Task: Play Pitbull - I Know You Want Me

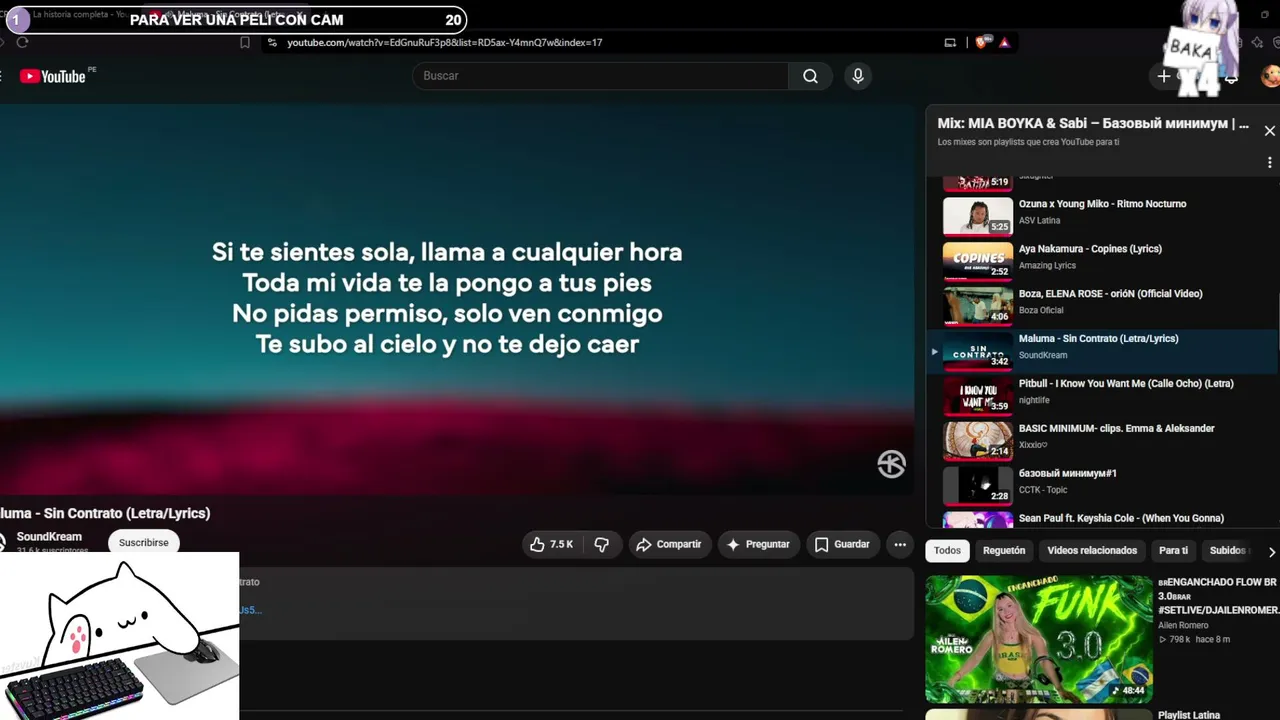Action: click(1126, 384)
